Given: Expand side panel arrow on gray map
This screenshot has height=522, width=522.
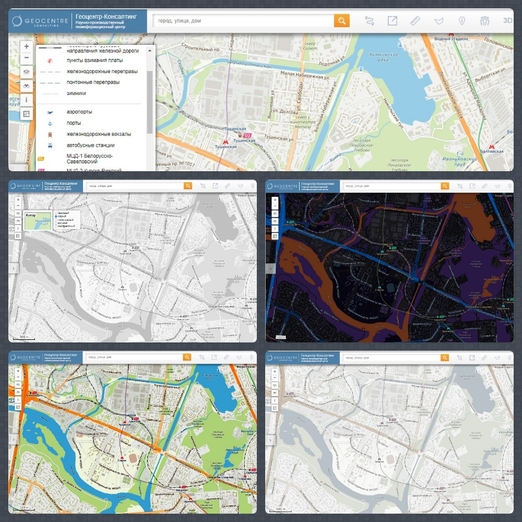Looking at the screenshot, I should click(13, 268).
